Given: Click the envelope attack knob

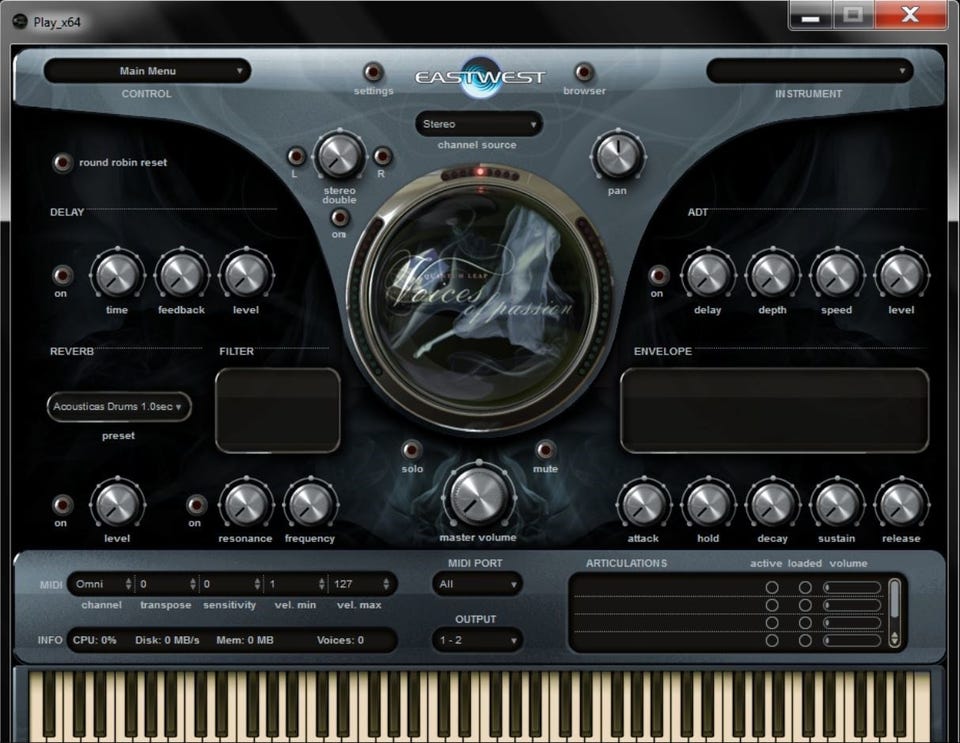Looking at the screenshot, I should pyautogui.click(x=643, y=504).
